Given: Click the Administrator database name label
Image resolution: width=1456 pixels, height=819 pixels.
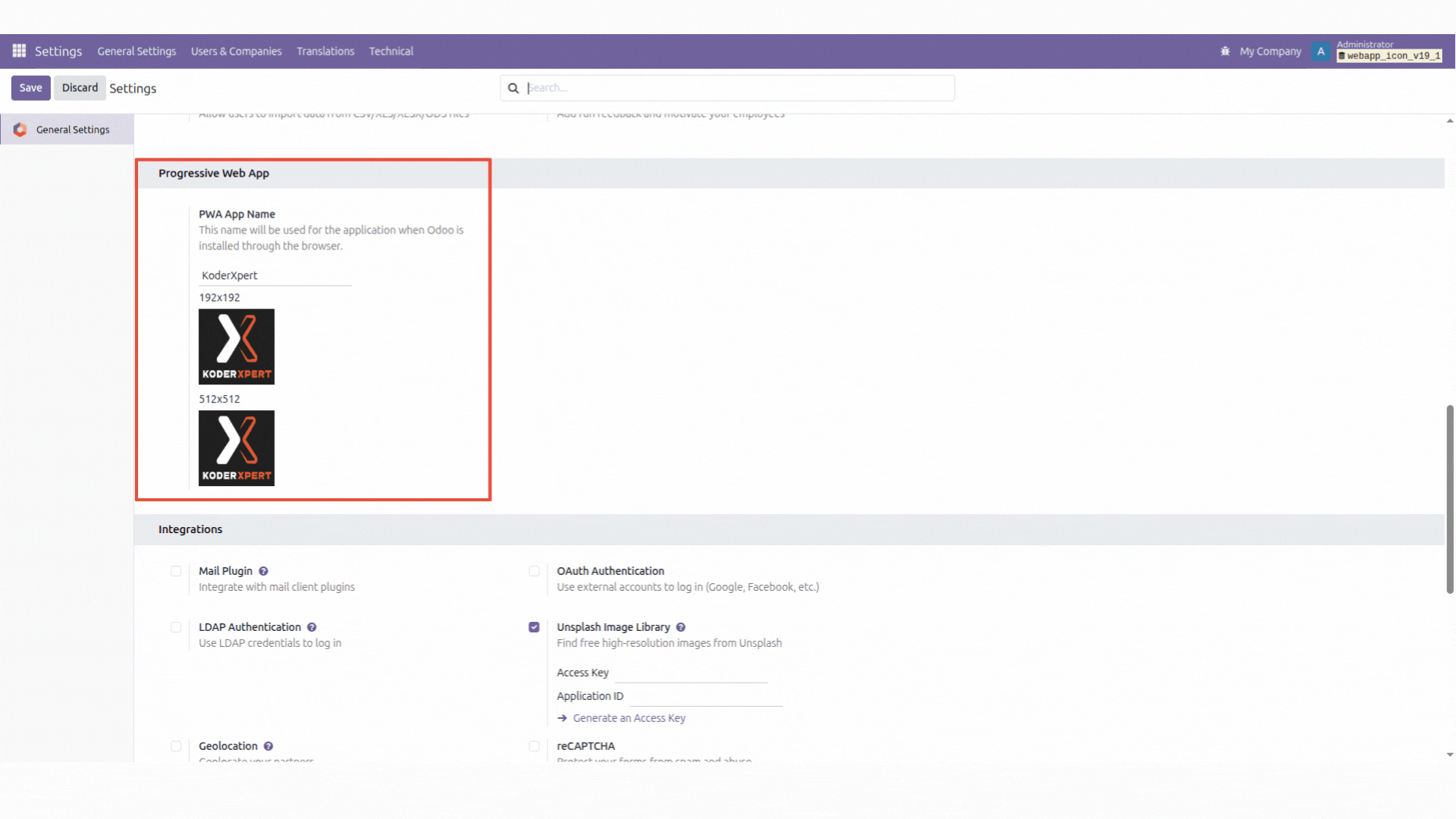Looking at the screenshot, I should pos(1390,55).
